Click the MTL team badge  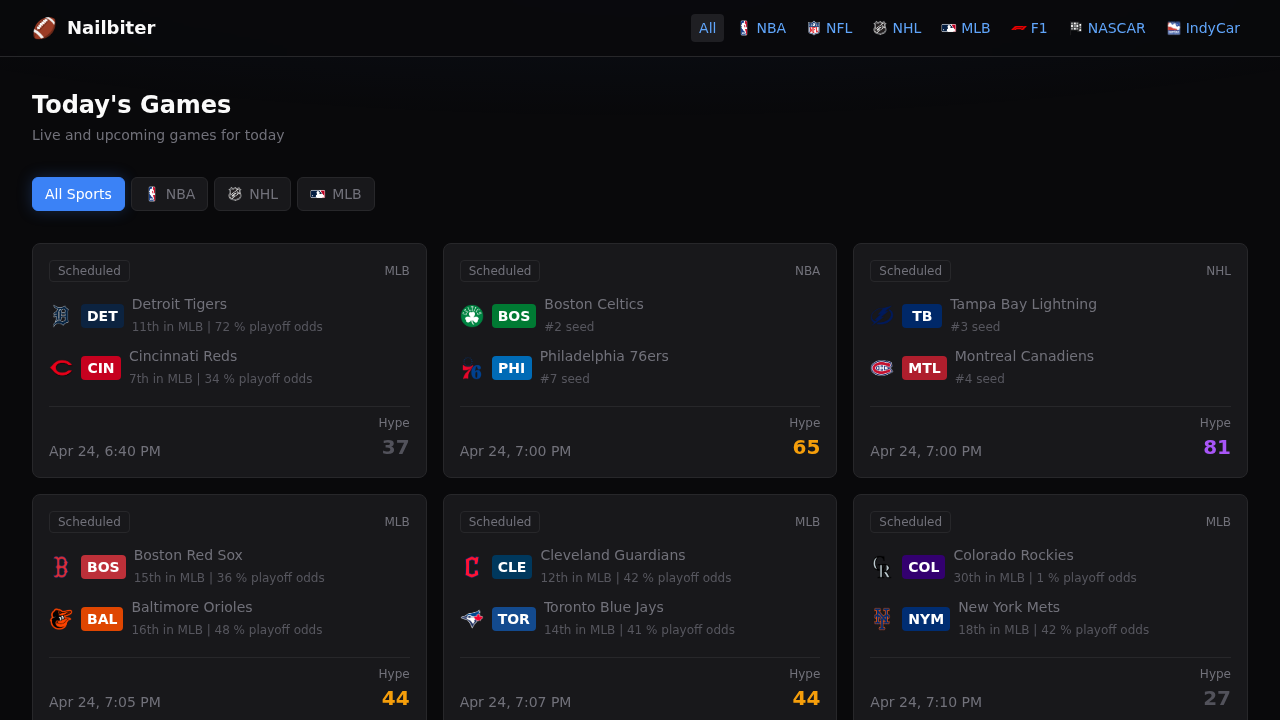coord(924,368)
